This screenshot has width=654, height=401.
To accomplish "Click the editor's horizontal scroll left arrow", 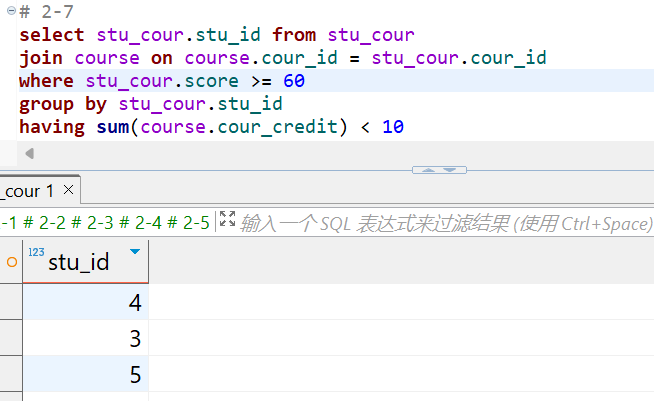I will (30, 154).
